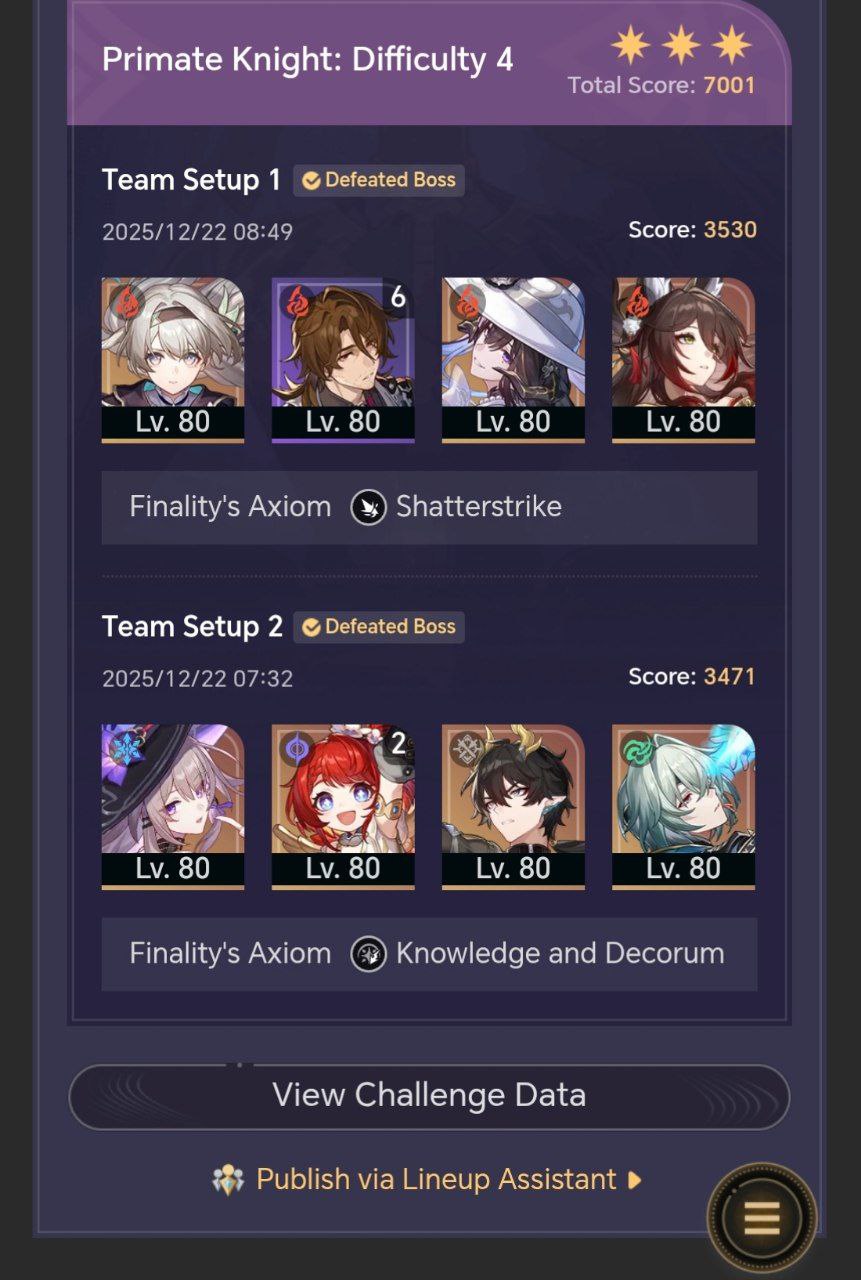Click the Knowledge and Decorum buff icon
Image resolution: width=861 pixels, height=1280 pixels.
pos(368,955)
